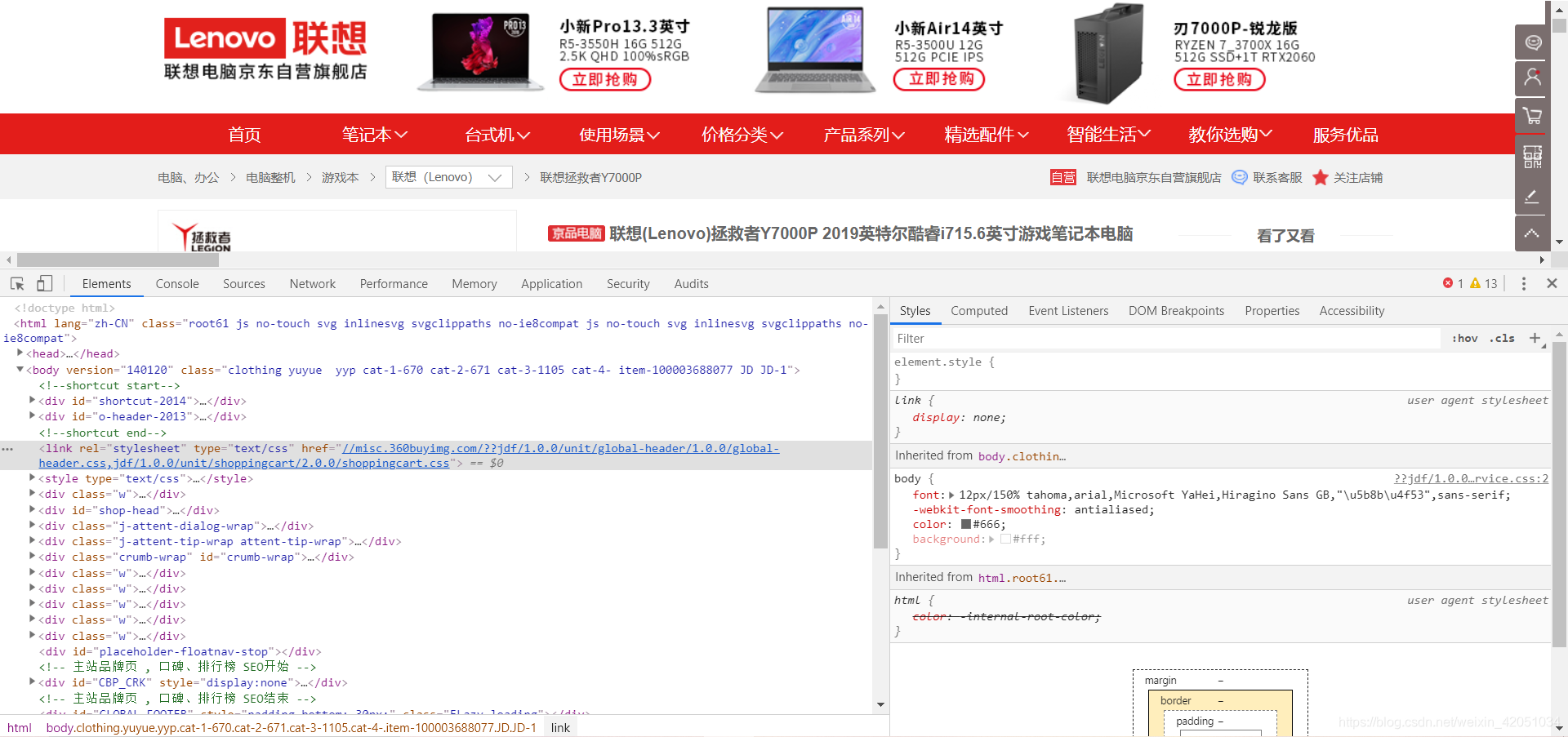Click the 立即抢购 button for 小新Pro13.3
1568x737 pixels.
click(x=604, y=79)
